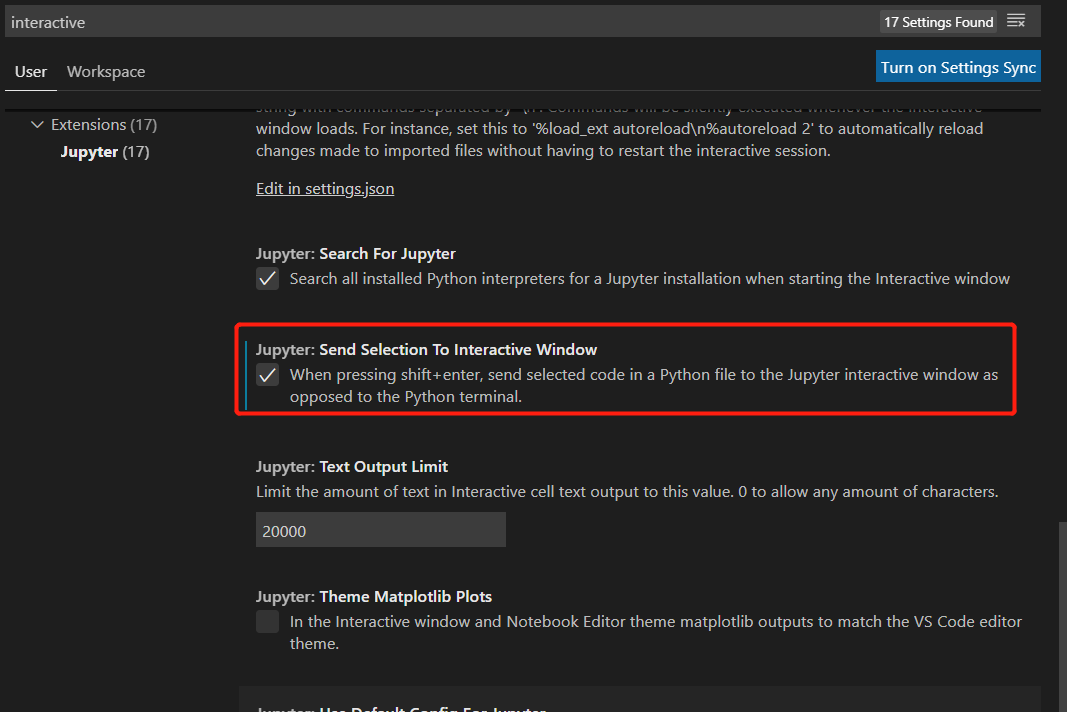
Task: Open Edit in settings.json link
Action: point(325,189)
